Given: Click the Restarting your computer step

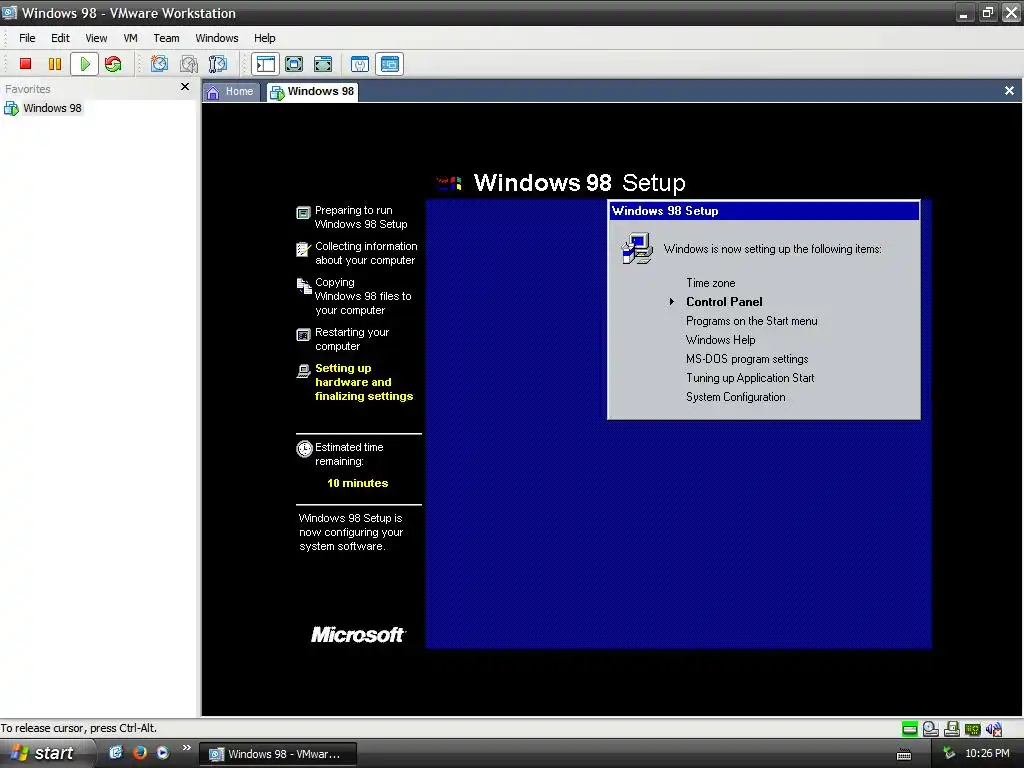Looking at the screenshot, I should (351, 339).
